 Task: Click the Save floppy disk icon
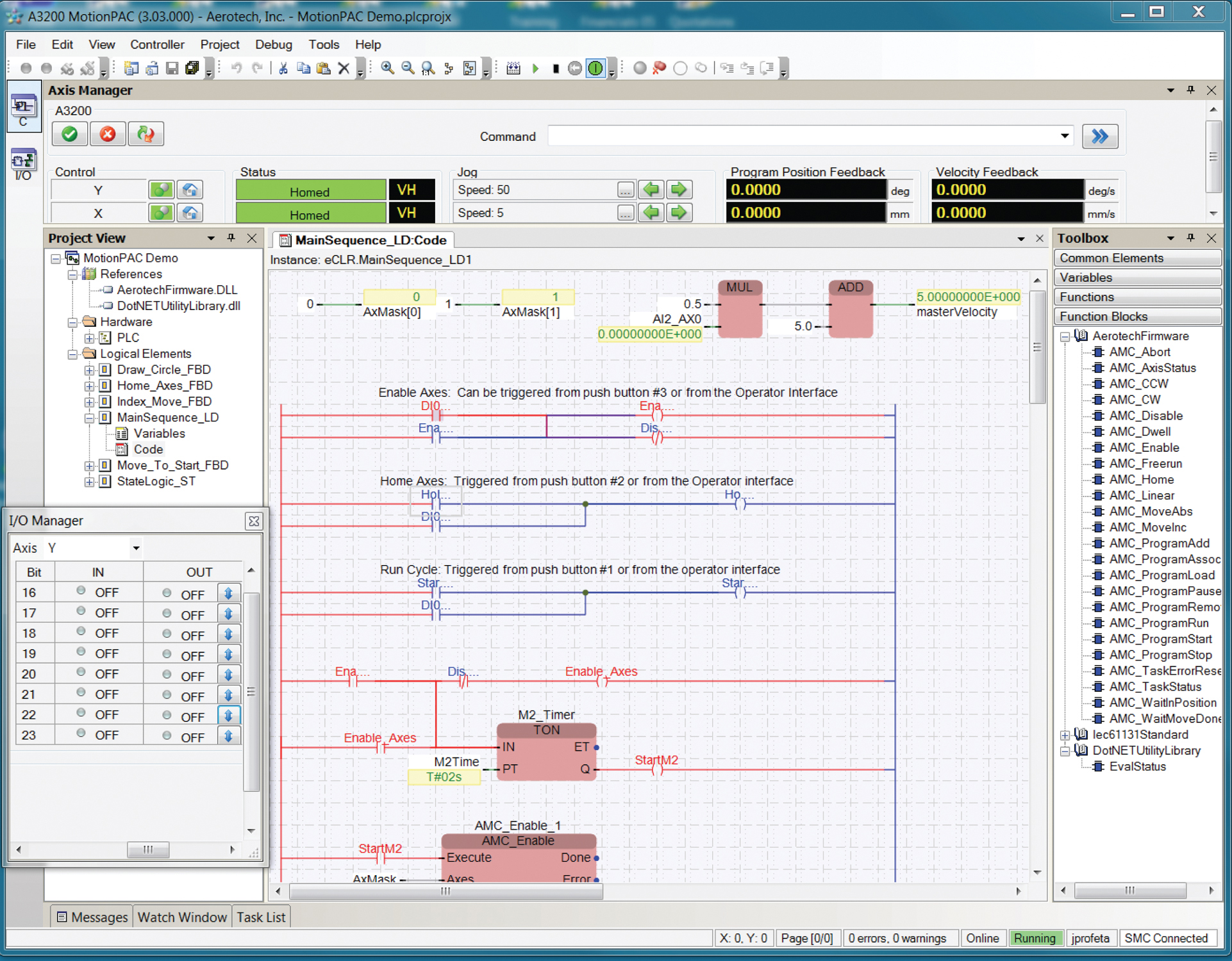pyautogui.click(x=172, y=69)
